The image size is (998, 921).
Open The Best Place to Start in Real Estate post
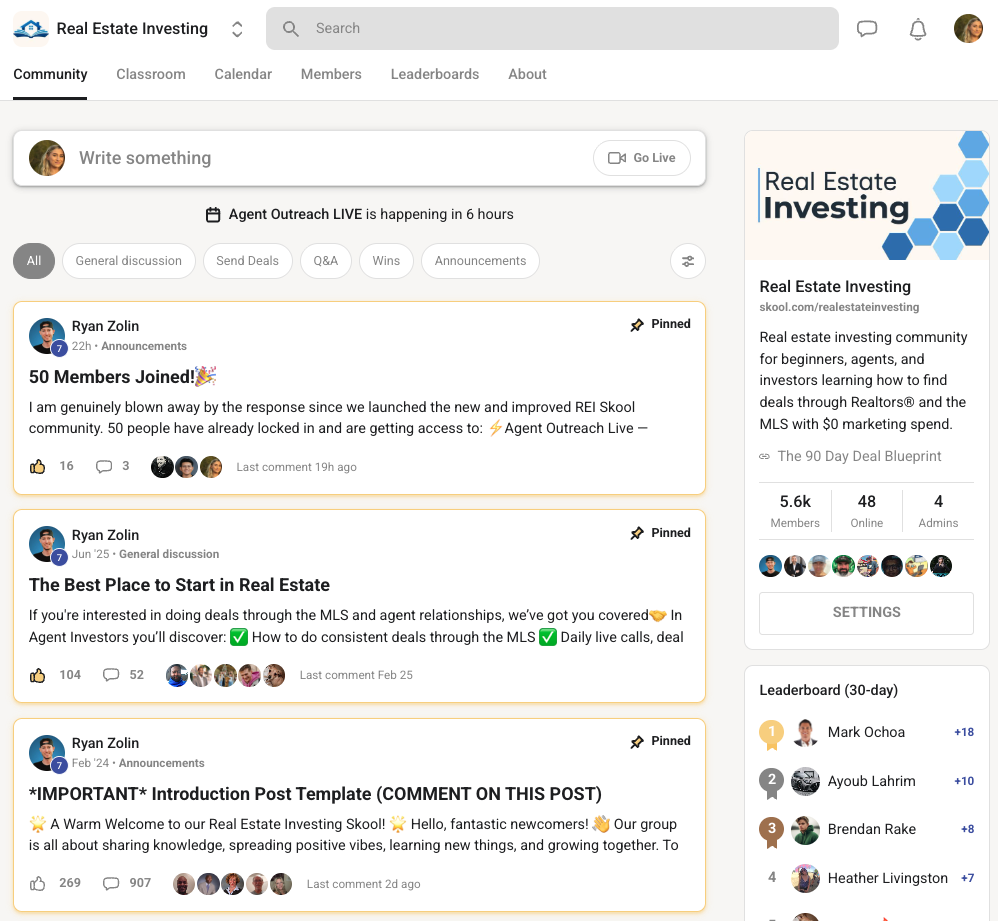click(x=179, y=585)
